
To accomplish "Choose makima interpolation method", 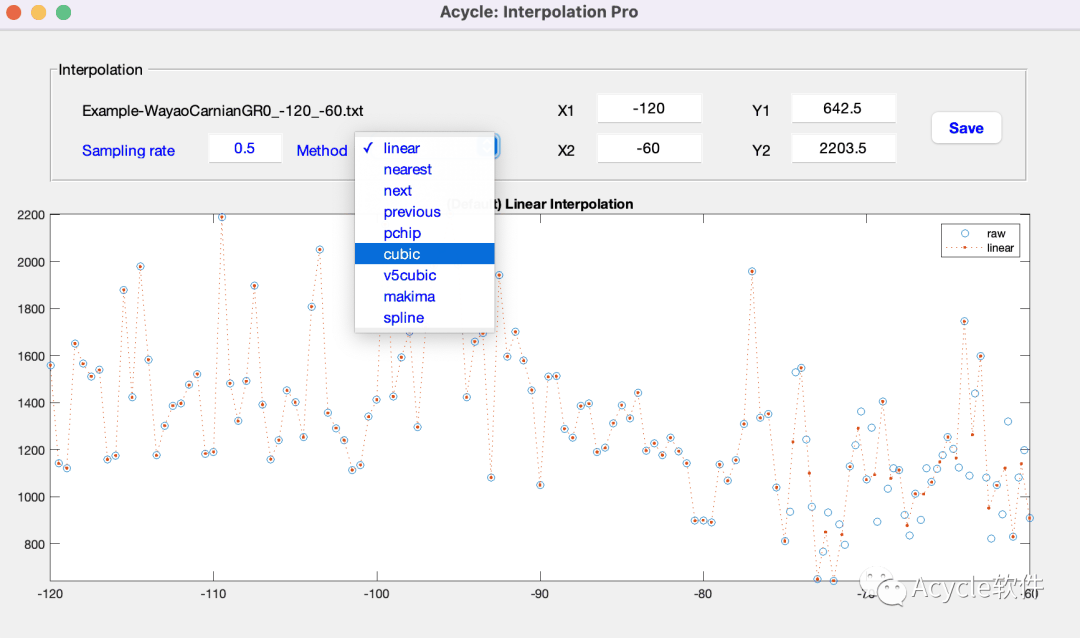I will [409, 296].
